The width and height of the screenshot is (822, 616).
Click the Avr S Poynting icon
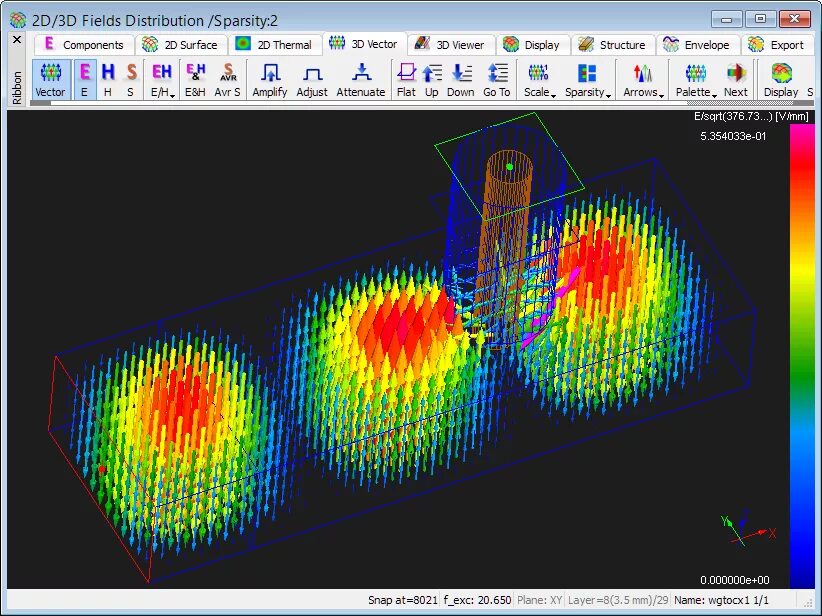(x=227, y=80)
